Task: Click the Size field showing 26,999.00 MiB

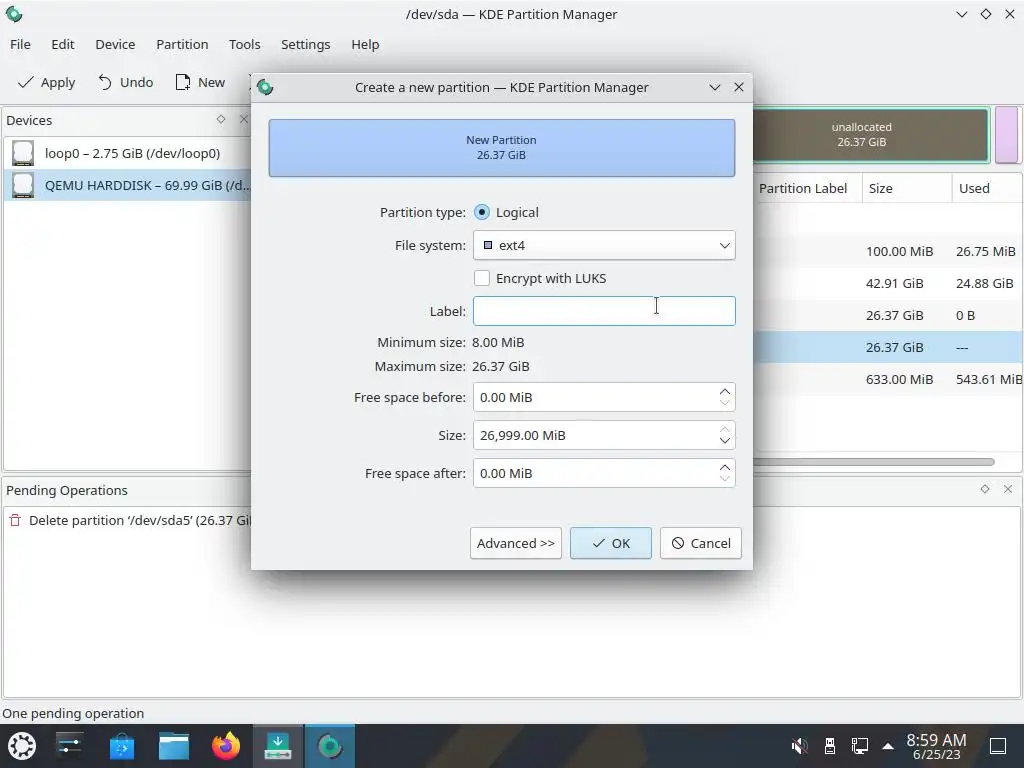Action: (594, 435)
